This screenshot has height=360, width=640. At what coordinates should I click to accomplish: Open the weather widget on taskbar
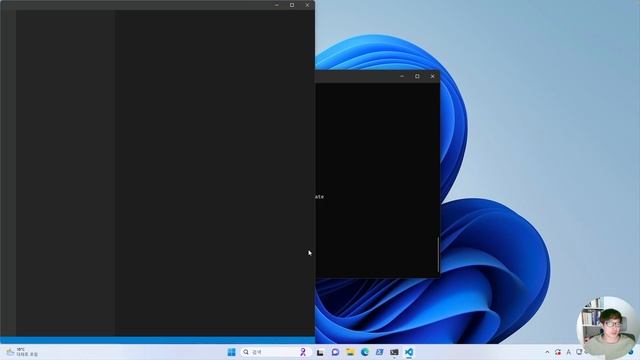[x=22, y=352]
